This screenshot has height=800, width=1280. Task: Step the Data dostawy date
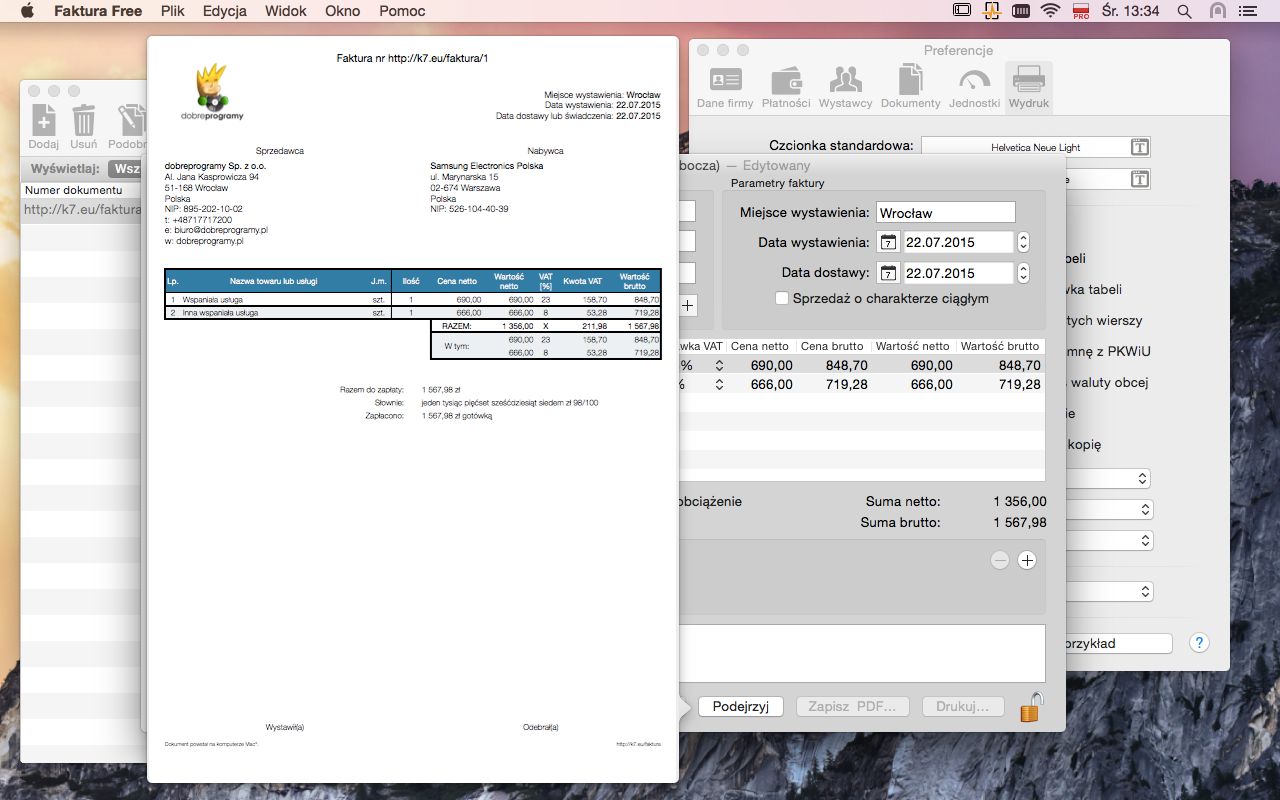click(x=1023, y=273)
